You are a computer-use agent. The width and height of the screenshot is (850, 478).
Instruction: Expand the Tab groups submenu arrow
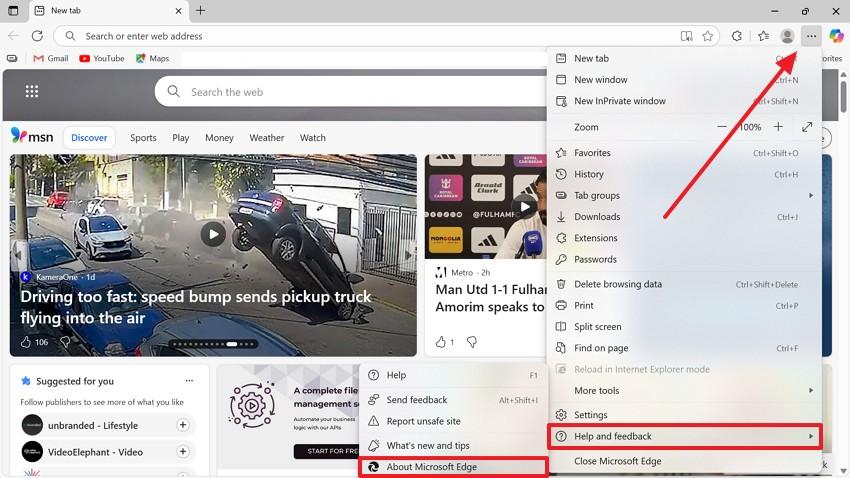click(x=811, y=195)
